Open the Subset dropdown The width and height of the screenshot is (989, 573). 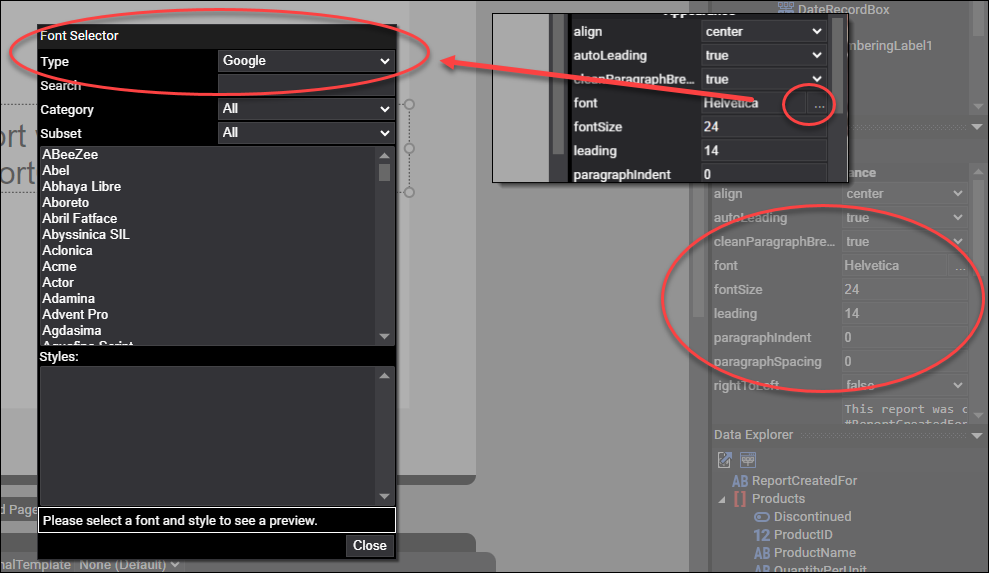coord(306,133)
